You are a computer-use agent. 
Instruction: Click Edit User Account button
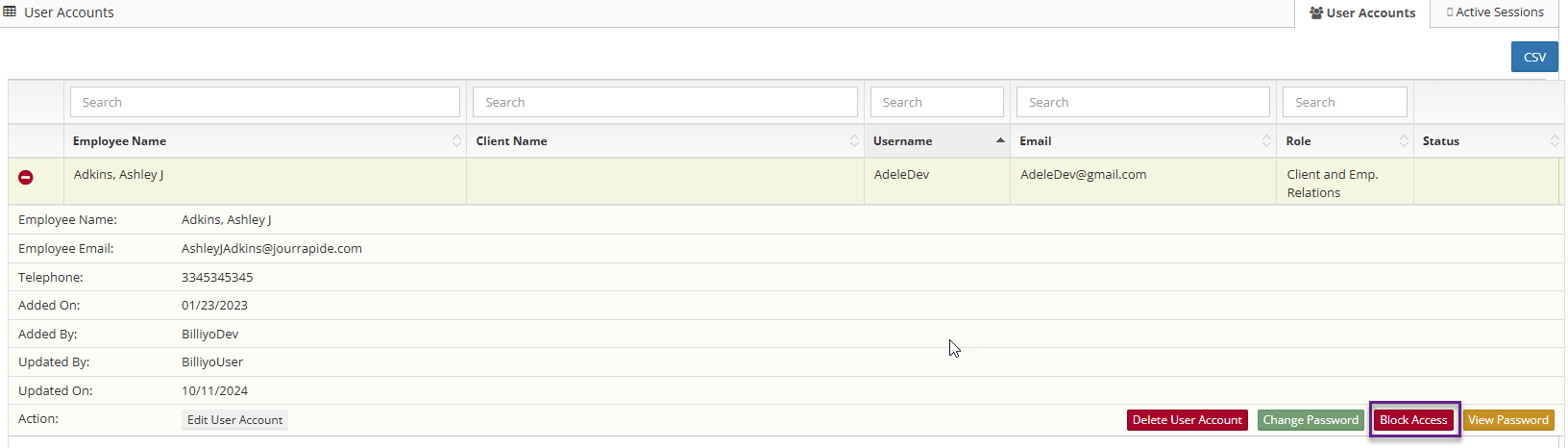click(234, 420)
